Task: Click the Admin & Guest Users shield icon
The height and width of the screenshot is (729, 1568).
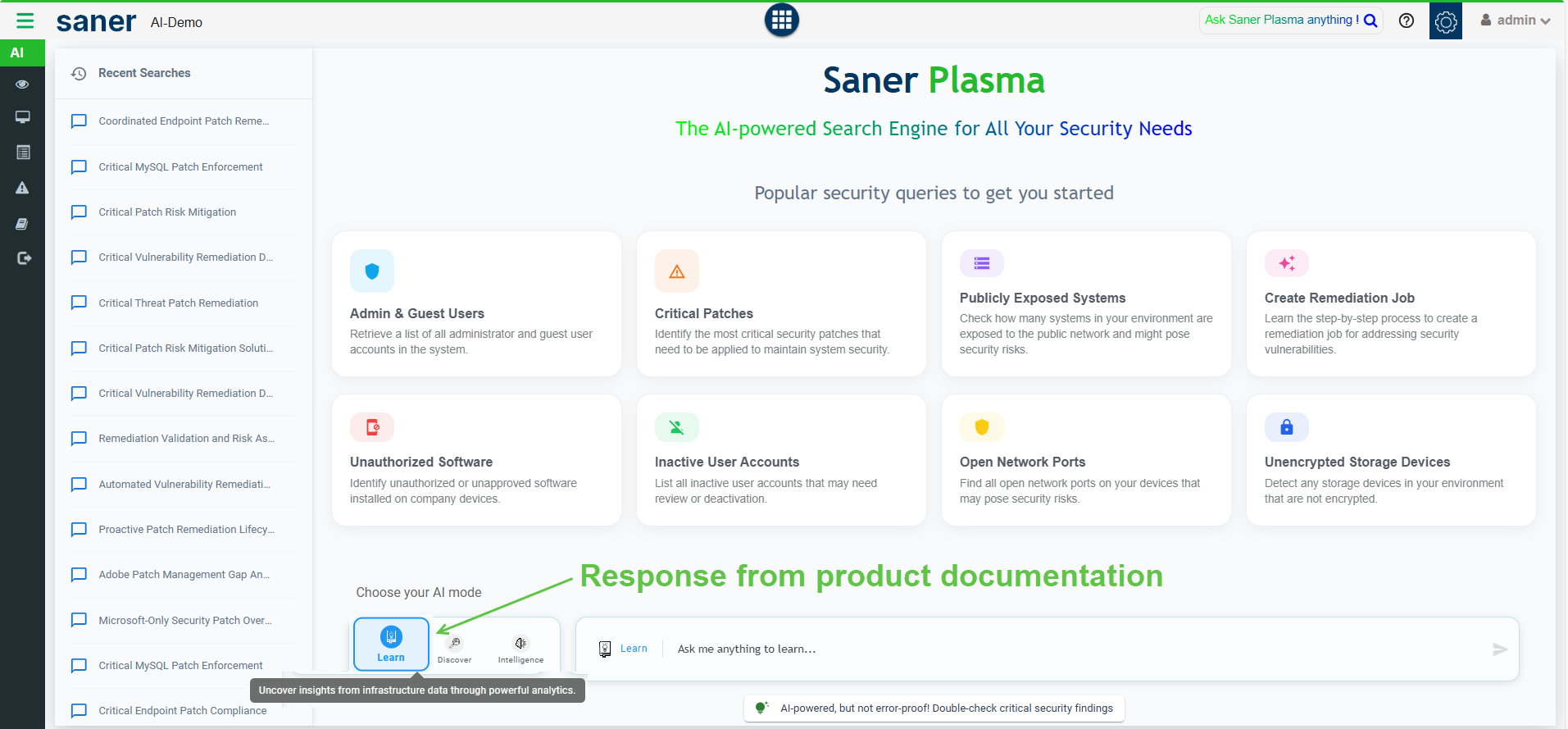Action: 372,271
